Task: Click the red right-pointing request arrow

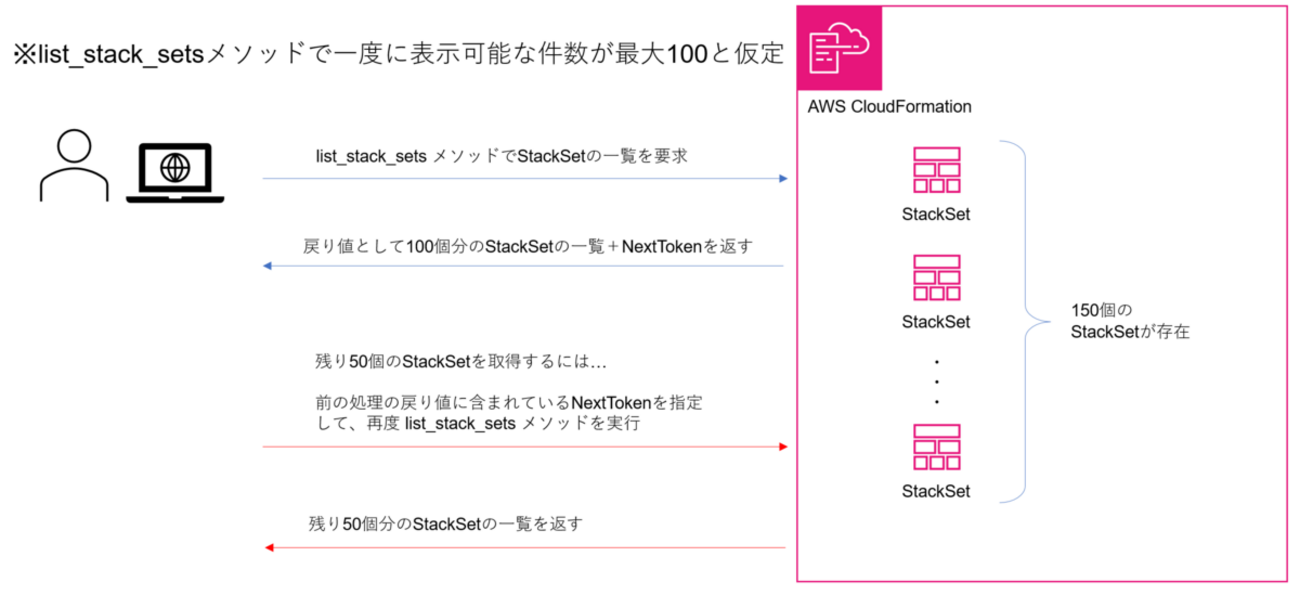Action: 525,447
